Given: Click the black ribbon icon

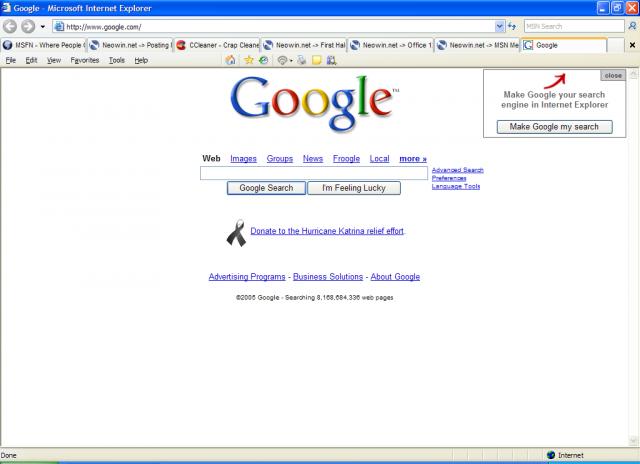Looking at the screenshot, I should coord(236,233).
